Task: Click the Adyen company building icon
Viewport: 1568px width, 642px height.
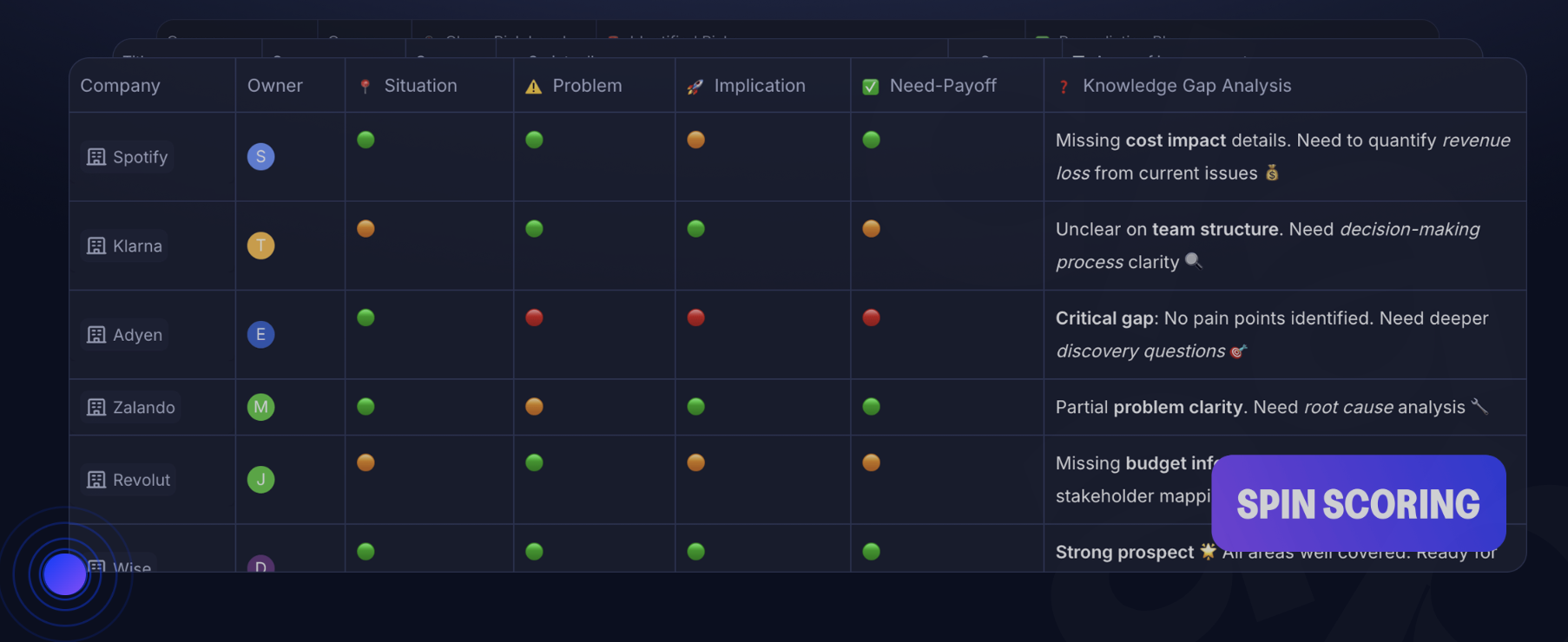Action: coord(96,335)
